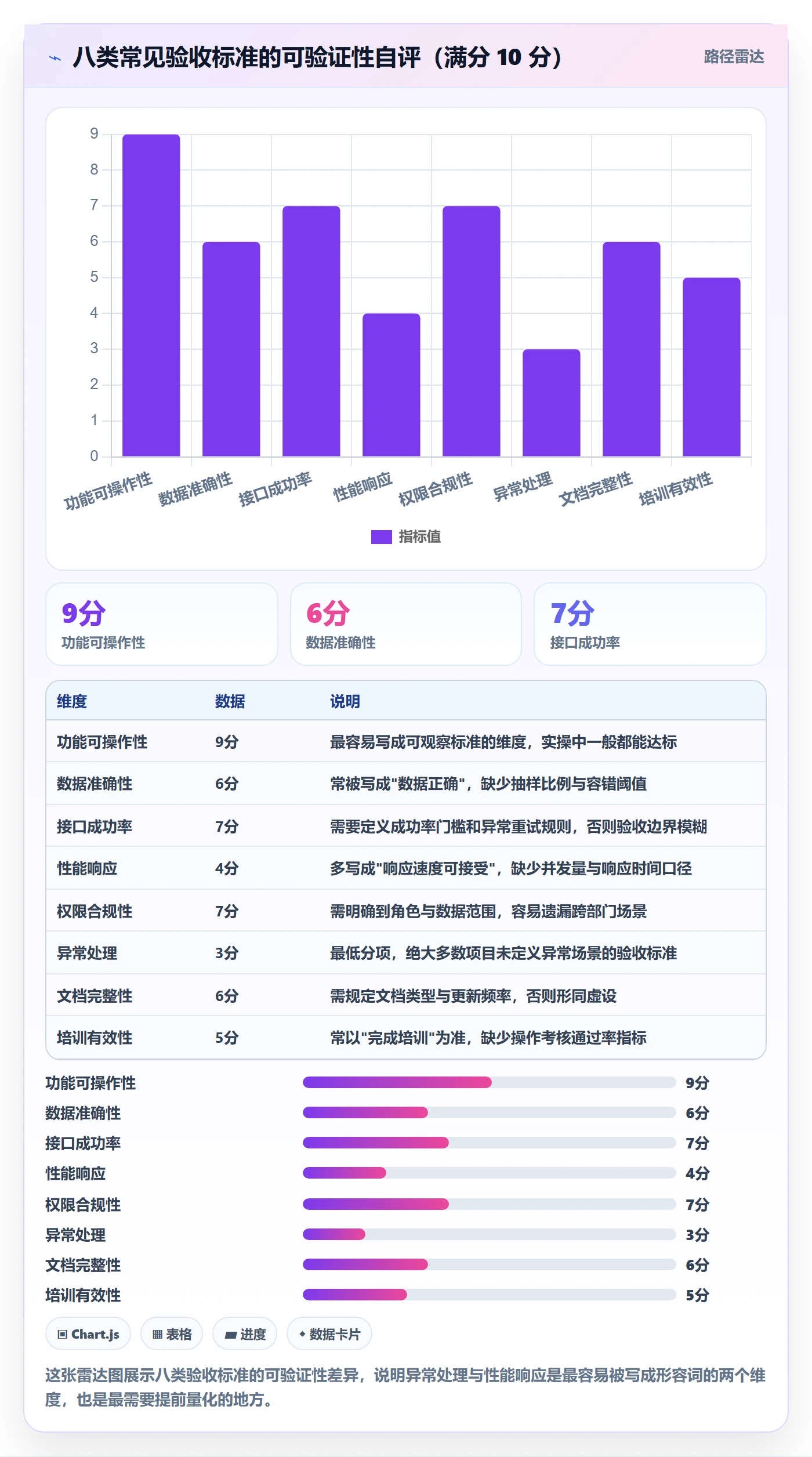Click the 数据卡片 tag chip
Viewport: 812px width, 1457px height.
pos(329,1334)
